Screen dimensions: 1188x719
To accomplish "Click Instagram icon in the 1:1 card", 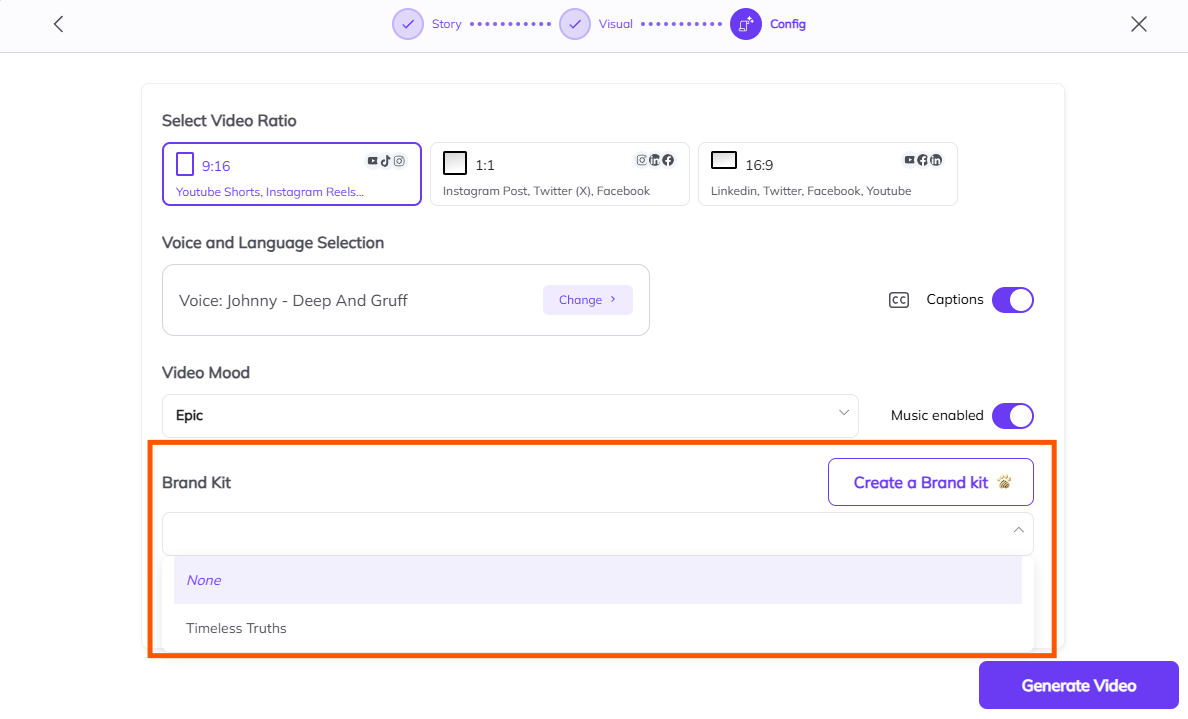I will [642, 160].
